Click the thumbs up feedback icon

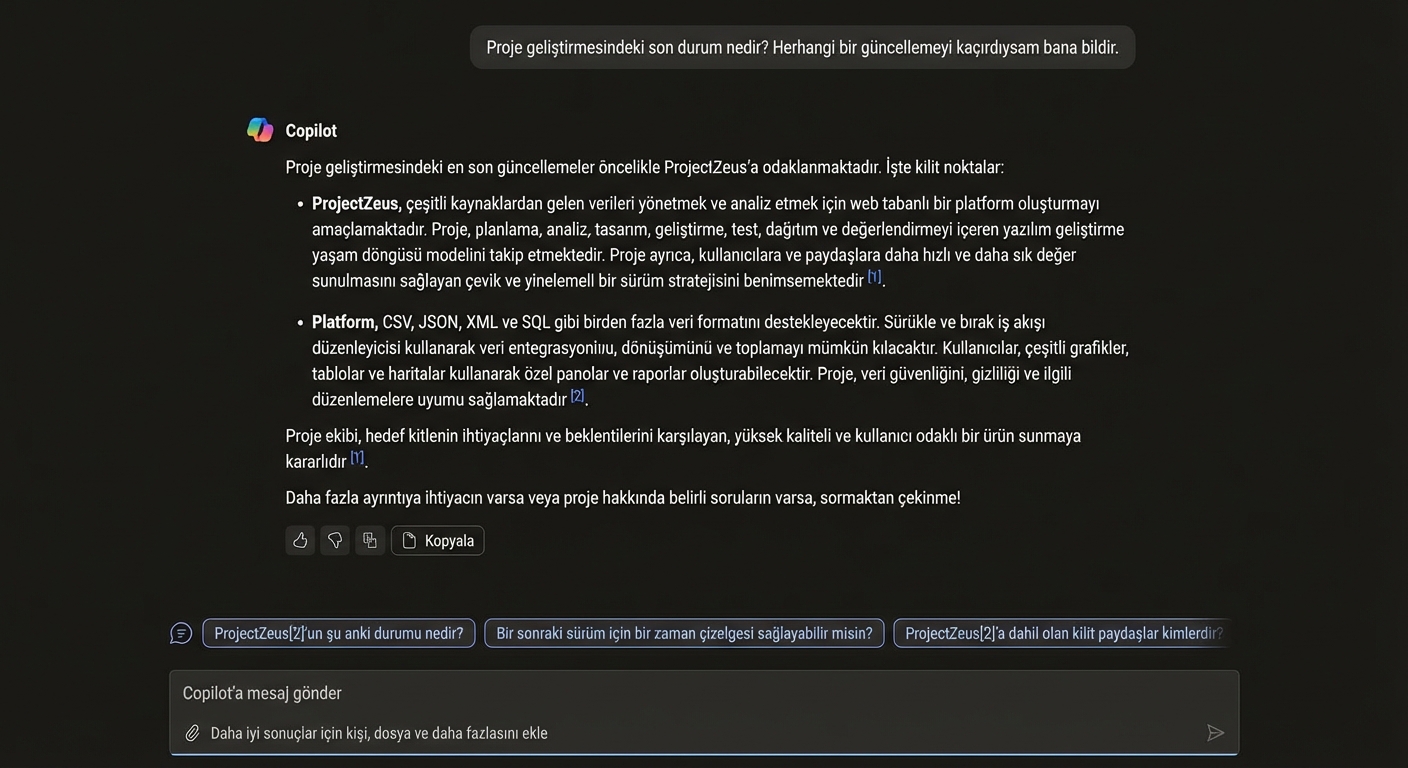pyautogui.click(x=300, y=541)
